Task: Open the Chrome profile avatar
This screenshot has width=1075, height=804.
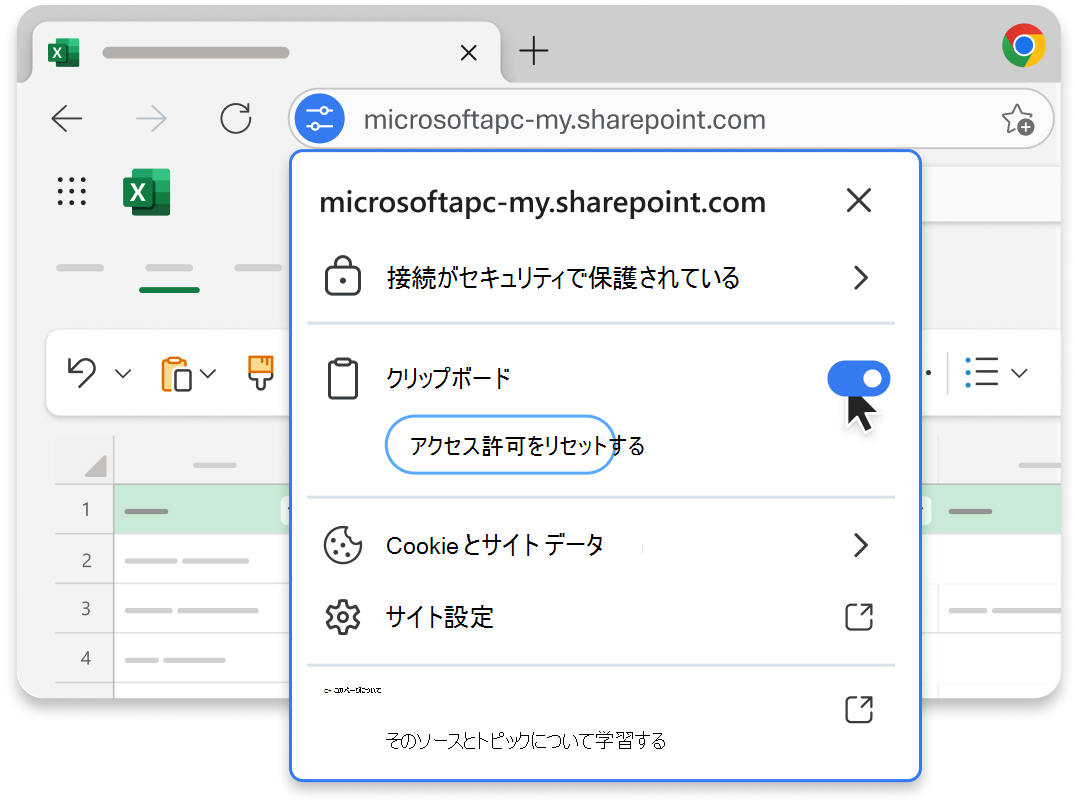Action: [x=1023, y=45]
